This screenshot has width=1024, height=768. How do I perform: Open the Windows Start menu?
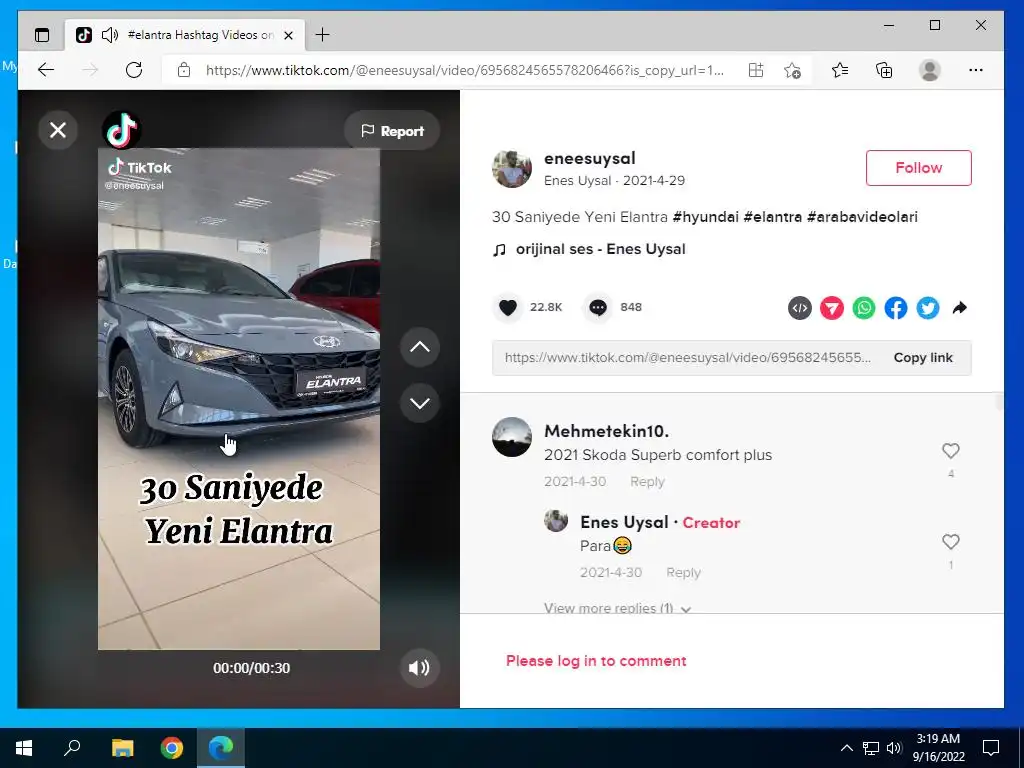[24, 748]
